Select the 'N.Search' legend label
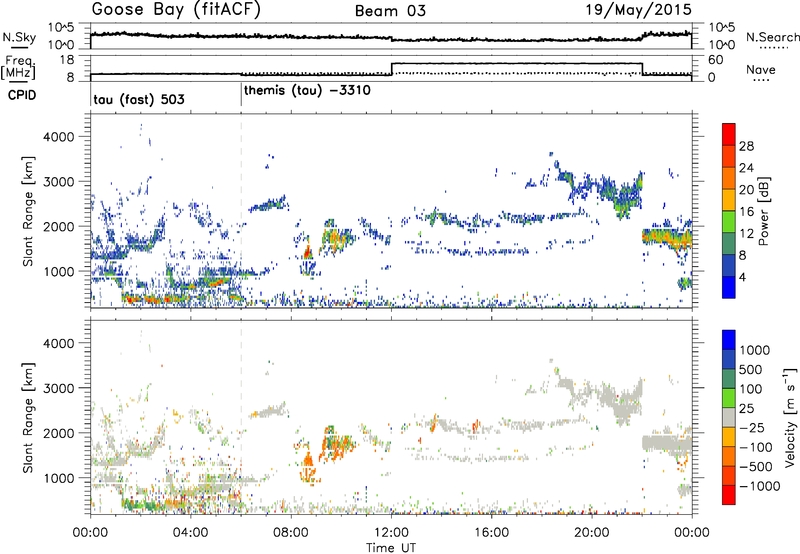Screen dimensions: 800x554 [x=773, y=37]
